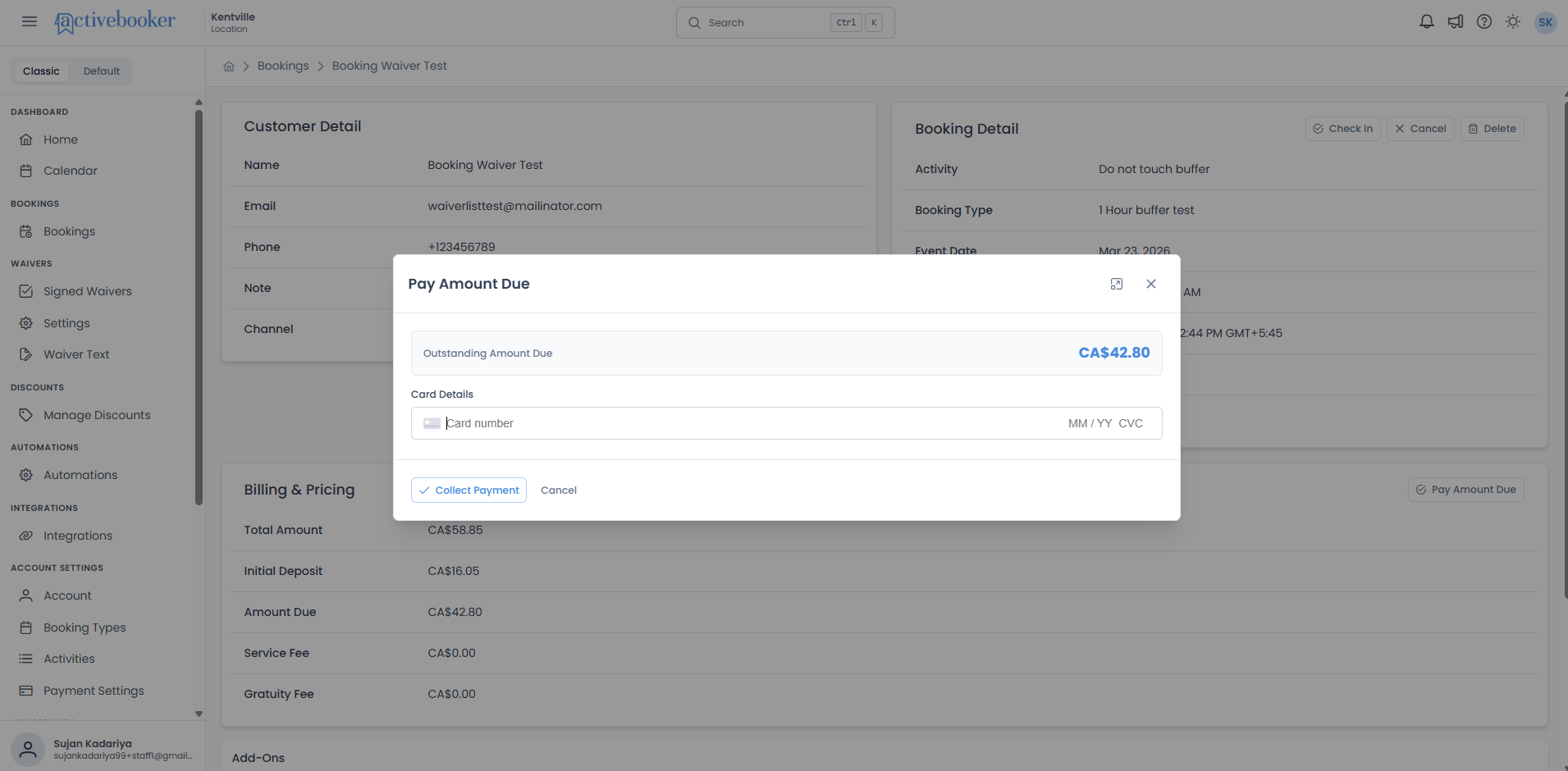Click the Activities list icon
The width and height of the screenshot is (1568, 771).
[x=26, y=659]
